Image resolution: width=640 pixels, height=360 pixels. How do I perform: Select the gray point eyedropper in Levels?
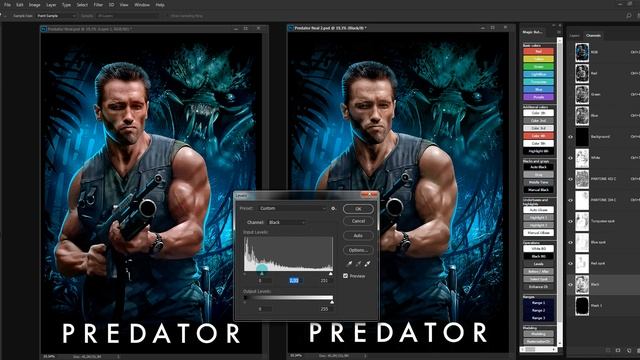(358, 264)
